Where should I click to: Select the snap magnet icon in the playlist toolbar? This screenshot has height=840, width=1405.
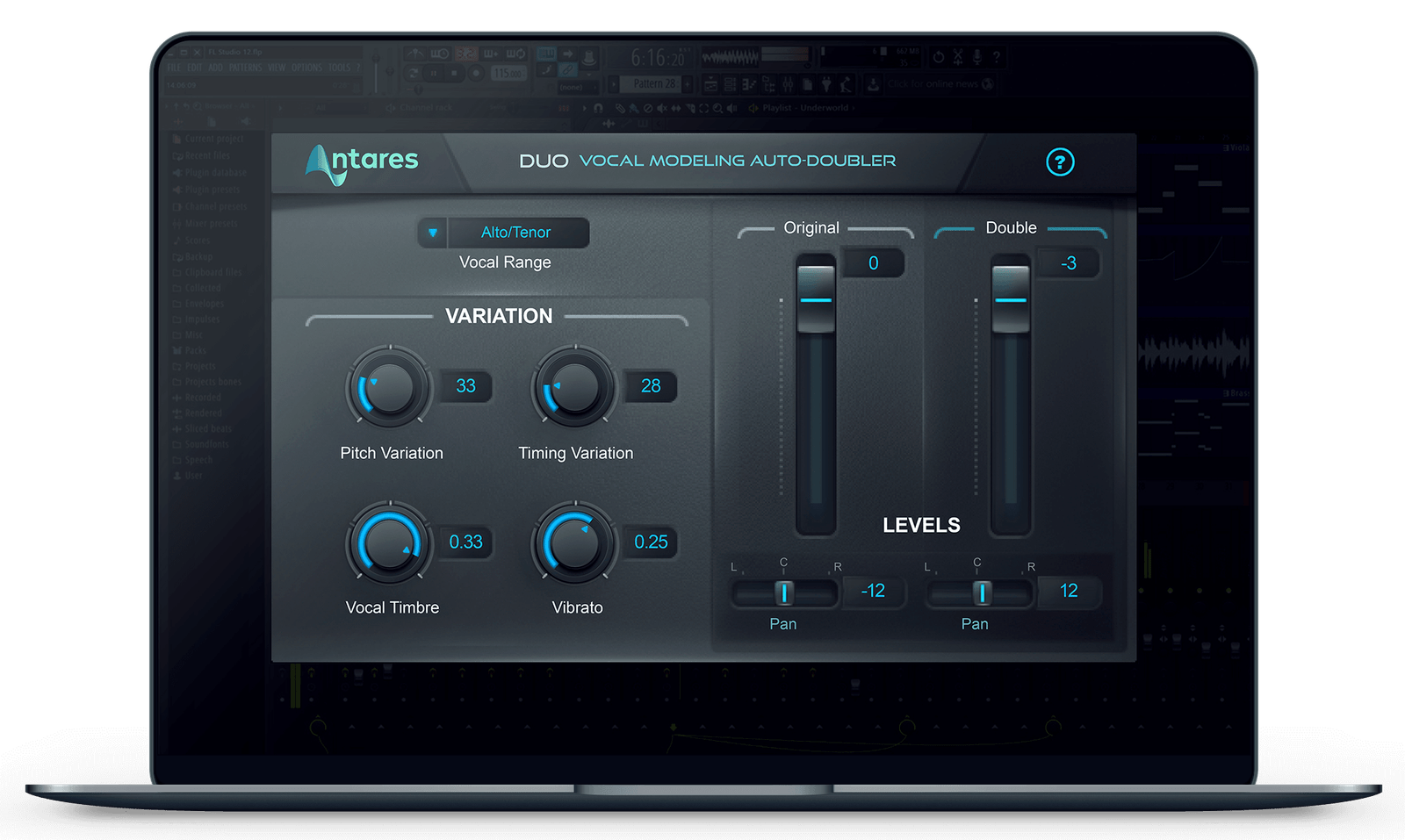click(x=596, y=107)
